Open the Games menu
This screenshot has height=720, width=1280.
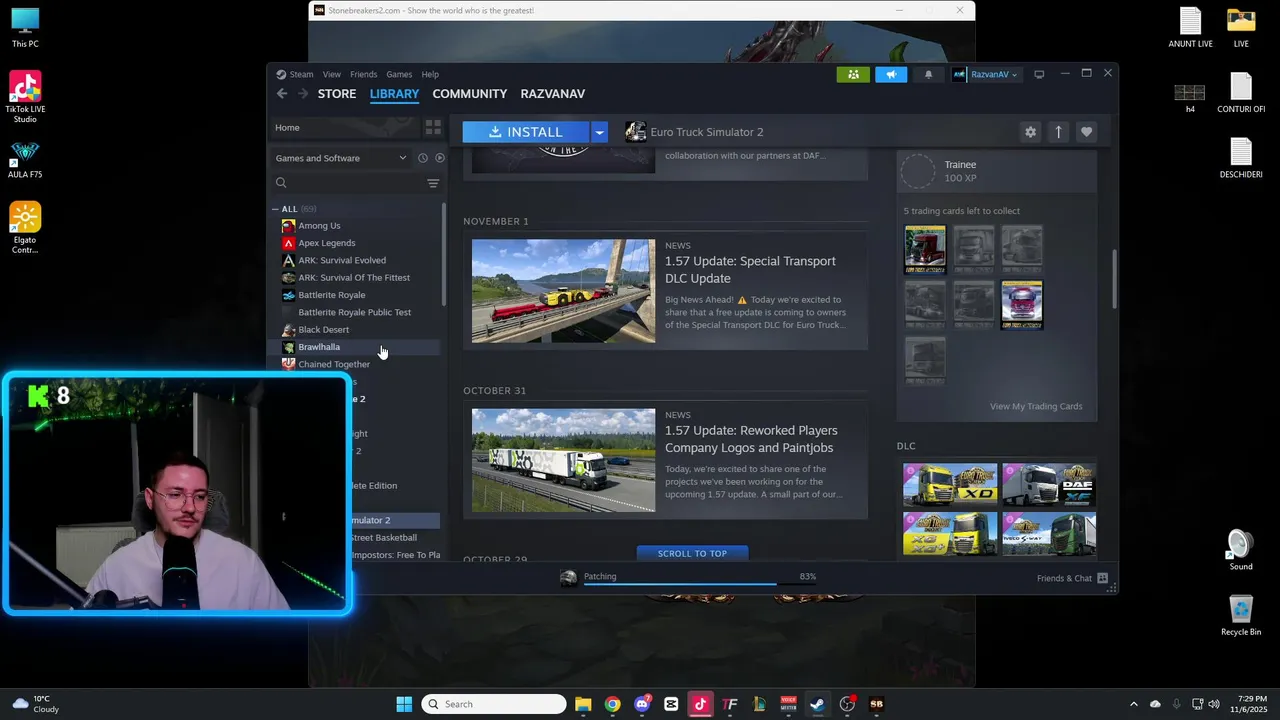[399, 74]
